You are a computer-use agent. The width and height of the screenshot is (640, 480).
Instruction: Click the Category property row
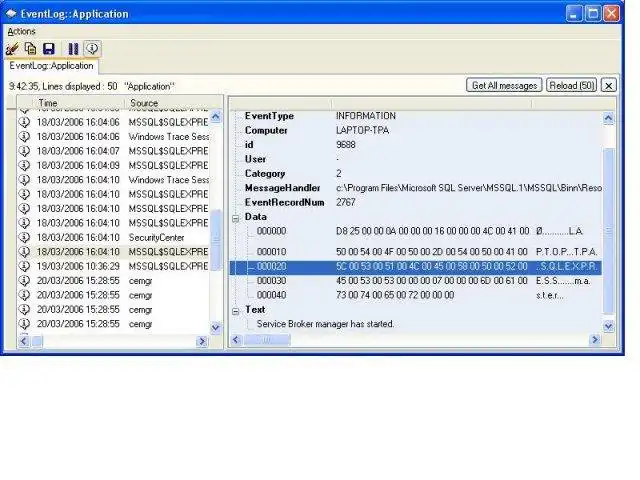pos(416,173)
